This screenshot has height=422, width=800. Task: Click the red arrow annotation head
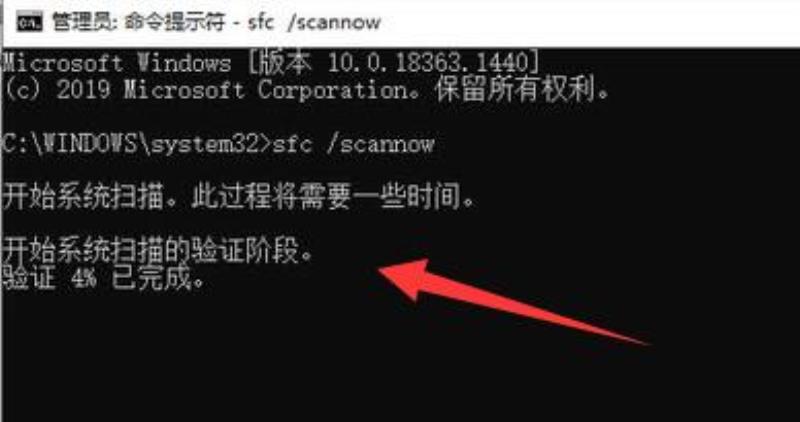(406, 278)
